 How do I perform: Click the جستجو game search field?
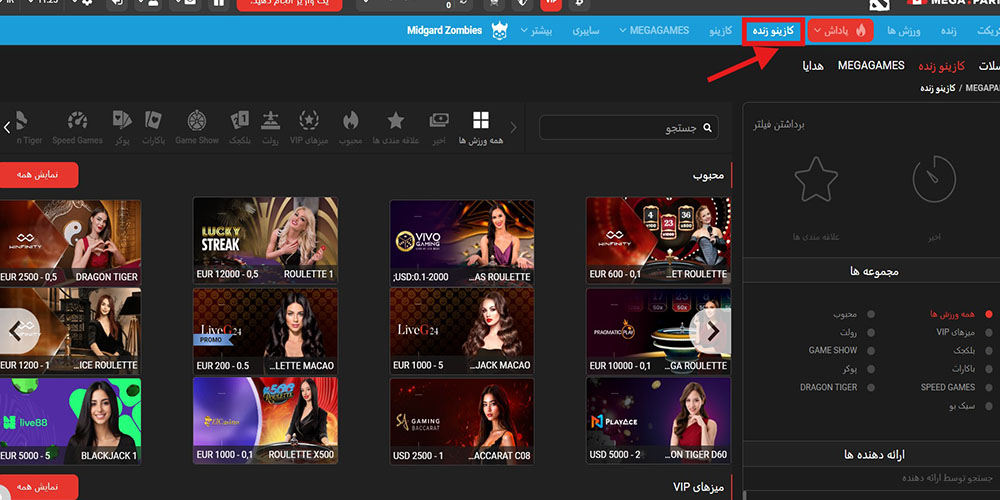tap(628, 128)
